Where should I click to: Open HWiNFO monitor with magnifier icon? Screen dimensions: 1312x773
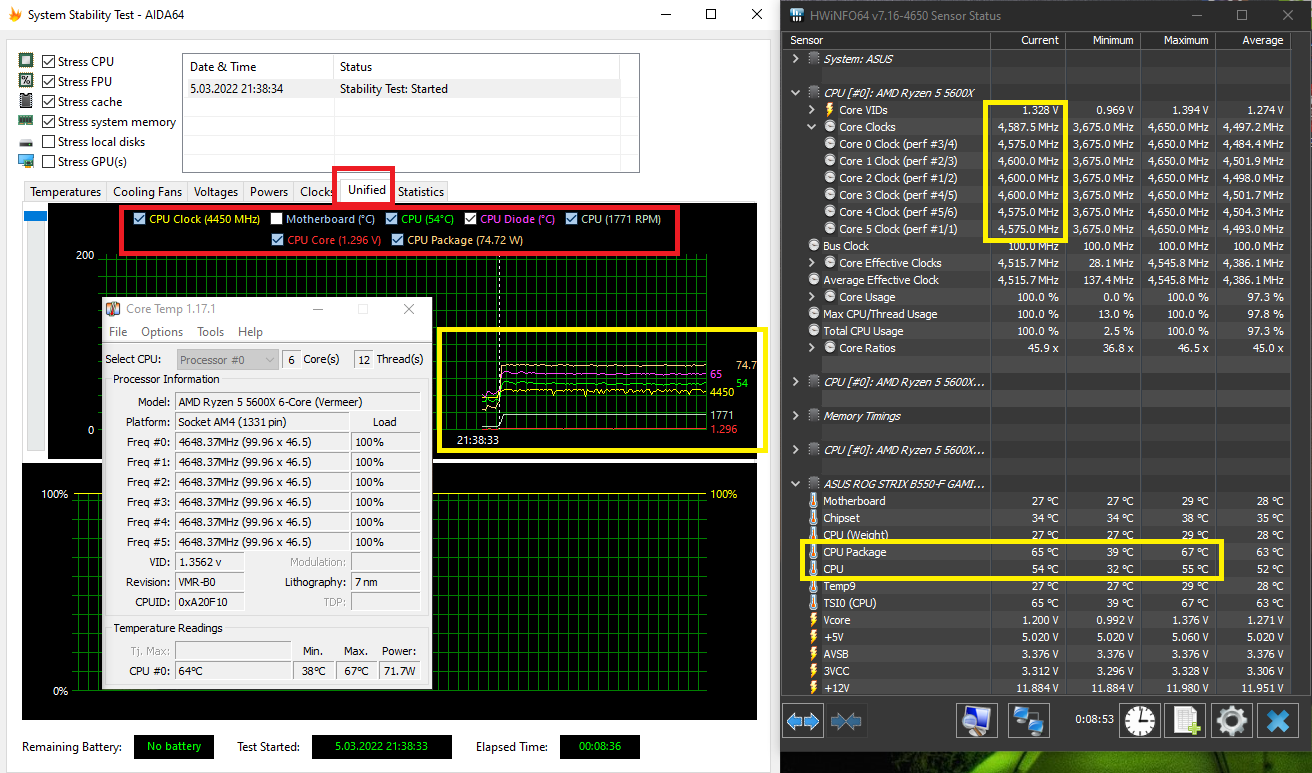coord(977,720)
